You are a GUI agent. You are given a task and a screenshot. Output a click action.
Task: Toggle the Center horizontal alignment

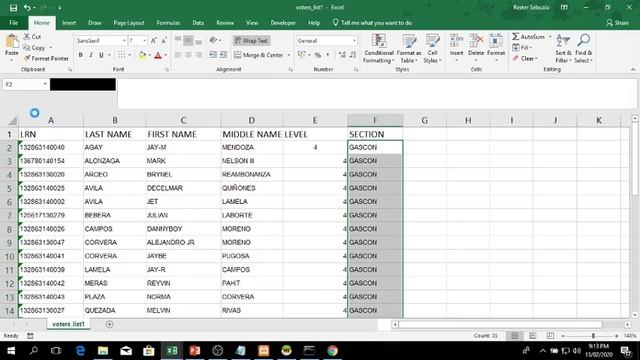[188, 55]
